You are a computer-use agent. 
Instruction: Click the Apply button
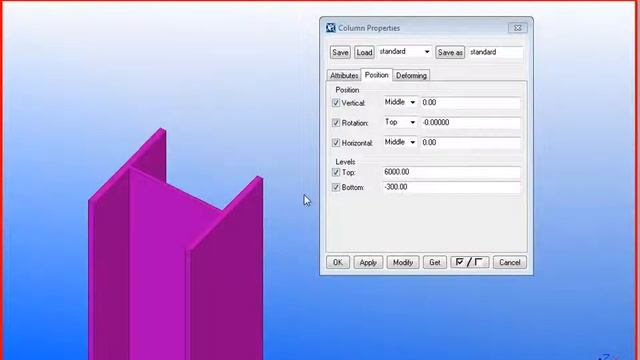(x=368, y=262)
